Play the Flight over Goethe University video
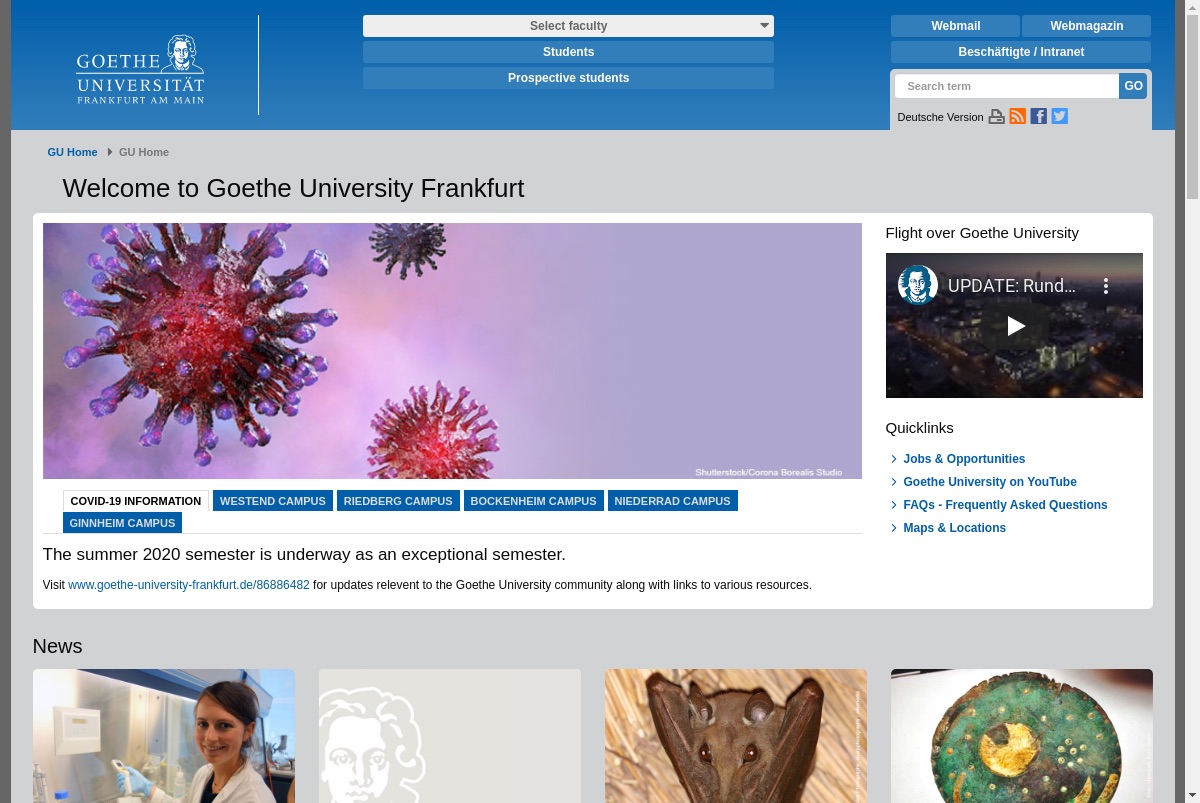 click(1015, 326)
